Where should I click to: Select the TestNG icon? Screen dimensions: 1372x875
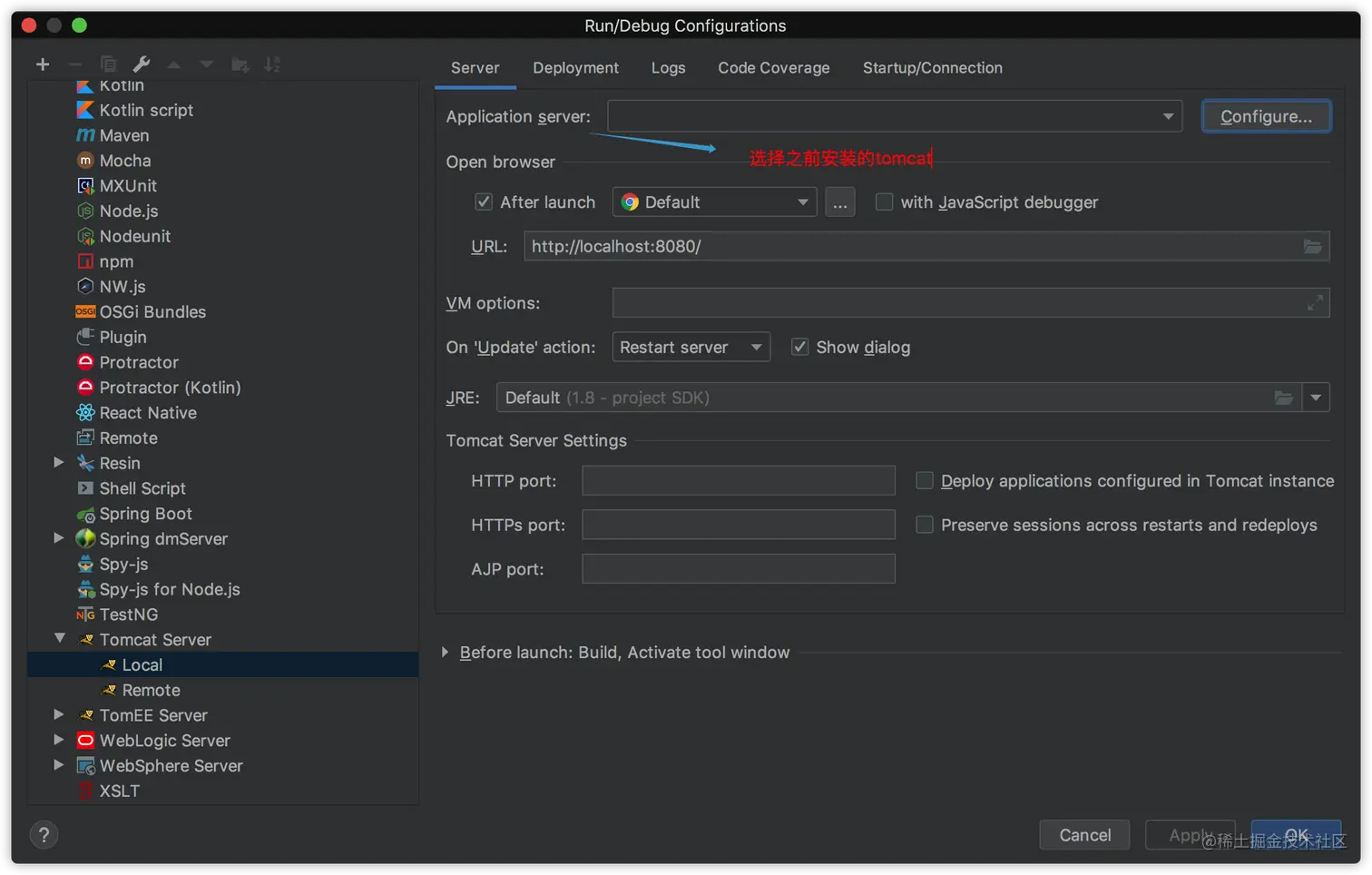(x=85, y=614)
